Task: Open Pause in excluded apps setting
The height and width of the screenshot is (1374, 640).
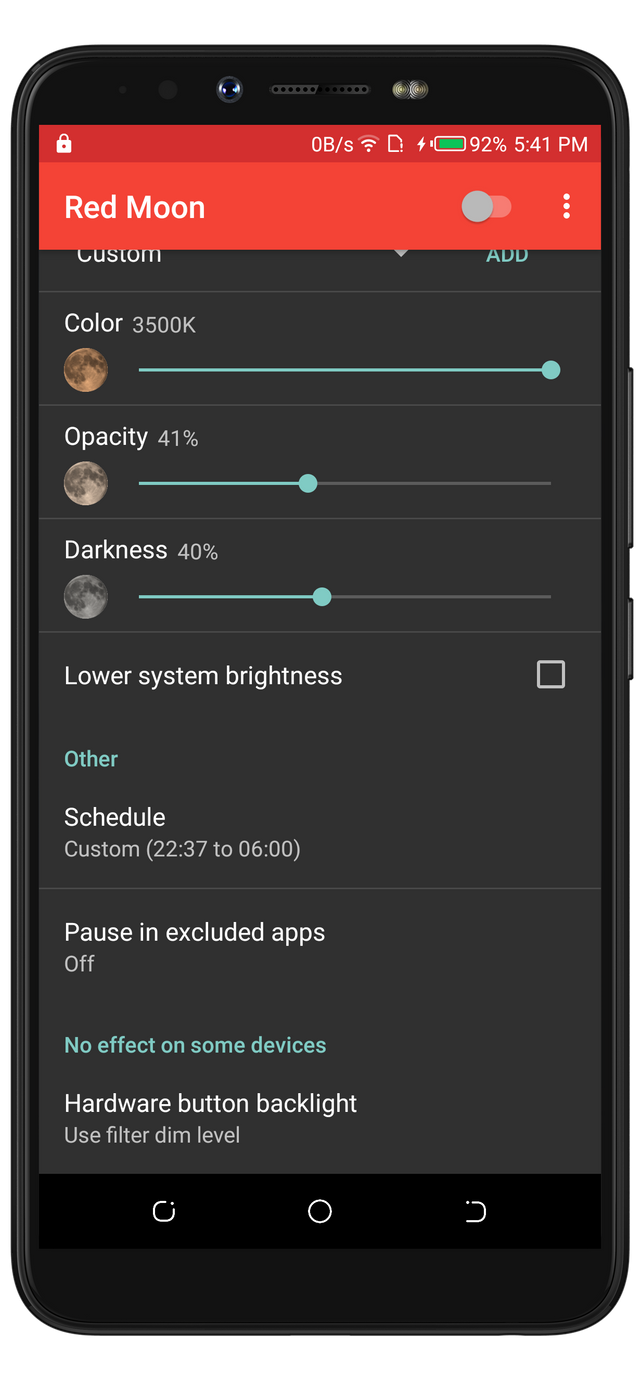Action: (x=320, y=946)
